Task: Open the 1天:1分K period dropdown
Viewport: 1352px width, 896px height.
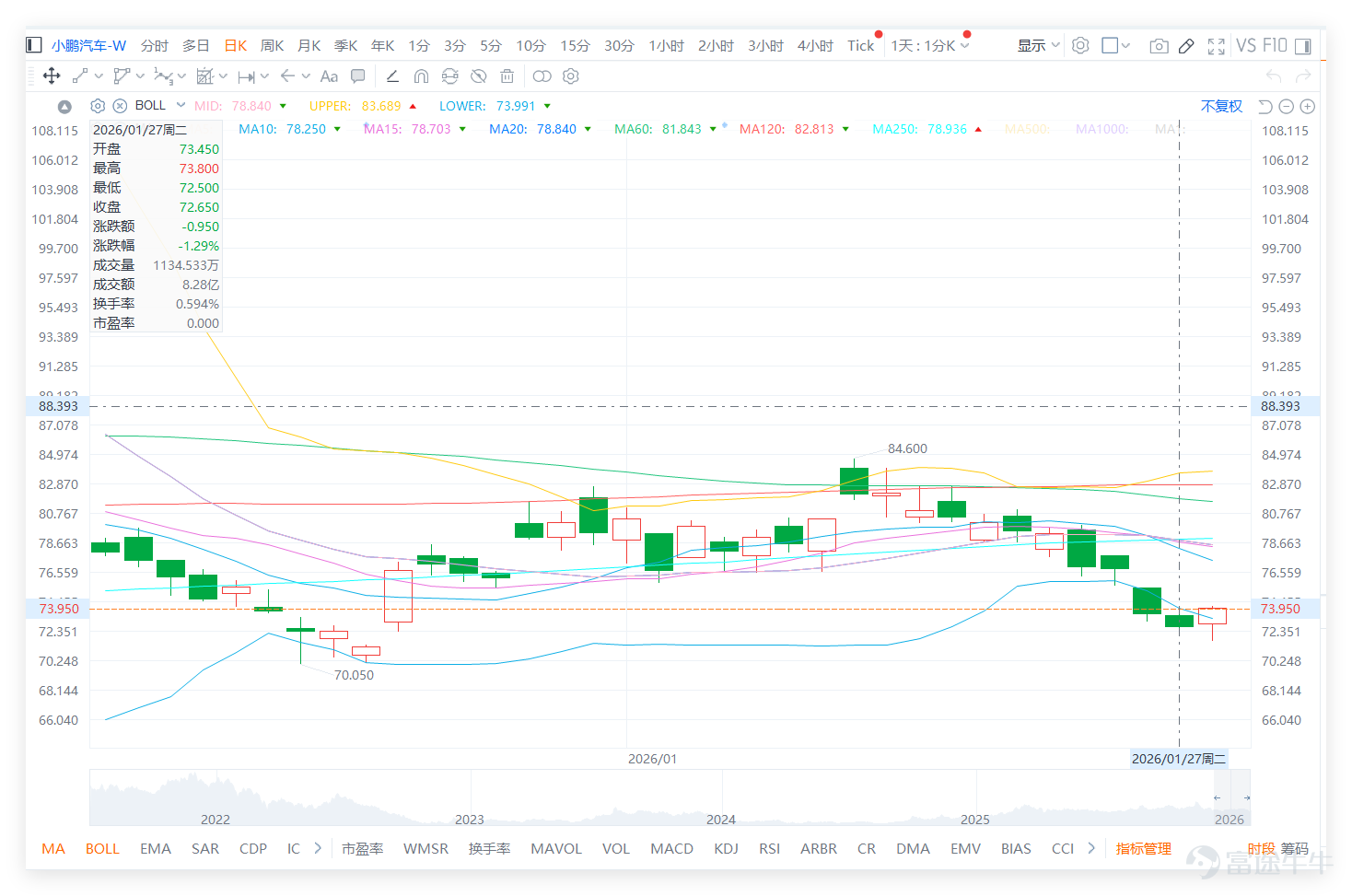Action: click(930, 45)
